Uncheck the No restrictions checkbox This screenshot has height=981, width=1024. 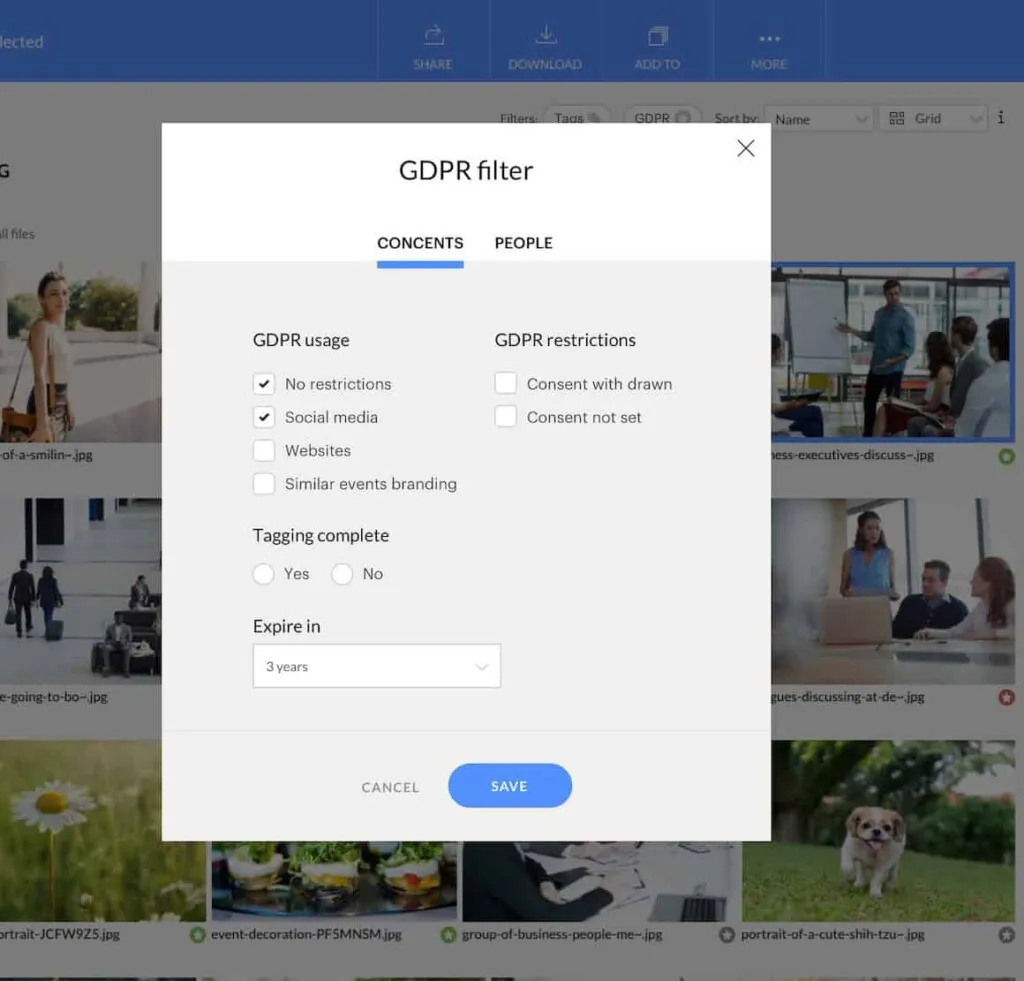pos(264,383)
